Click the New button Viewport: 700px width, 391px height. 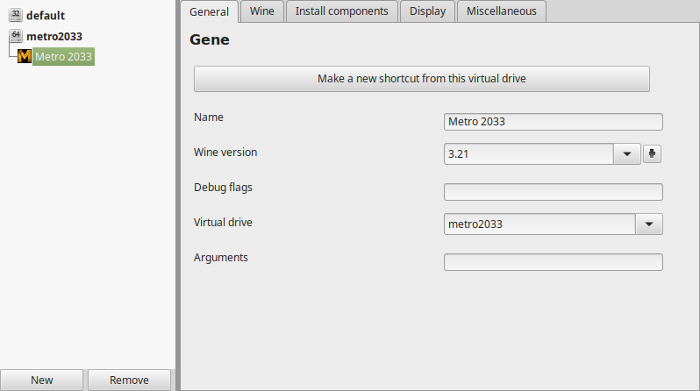click(x=42, y=380)
